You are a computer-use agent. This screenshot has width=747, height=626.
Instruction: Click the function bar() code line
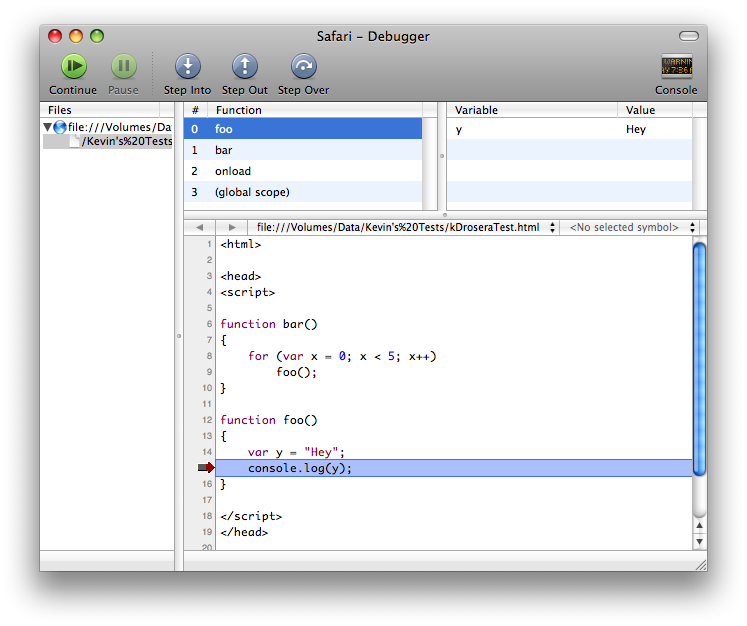point(269,324)
